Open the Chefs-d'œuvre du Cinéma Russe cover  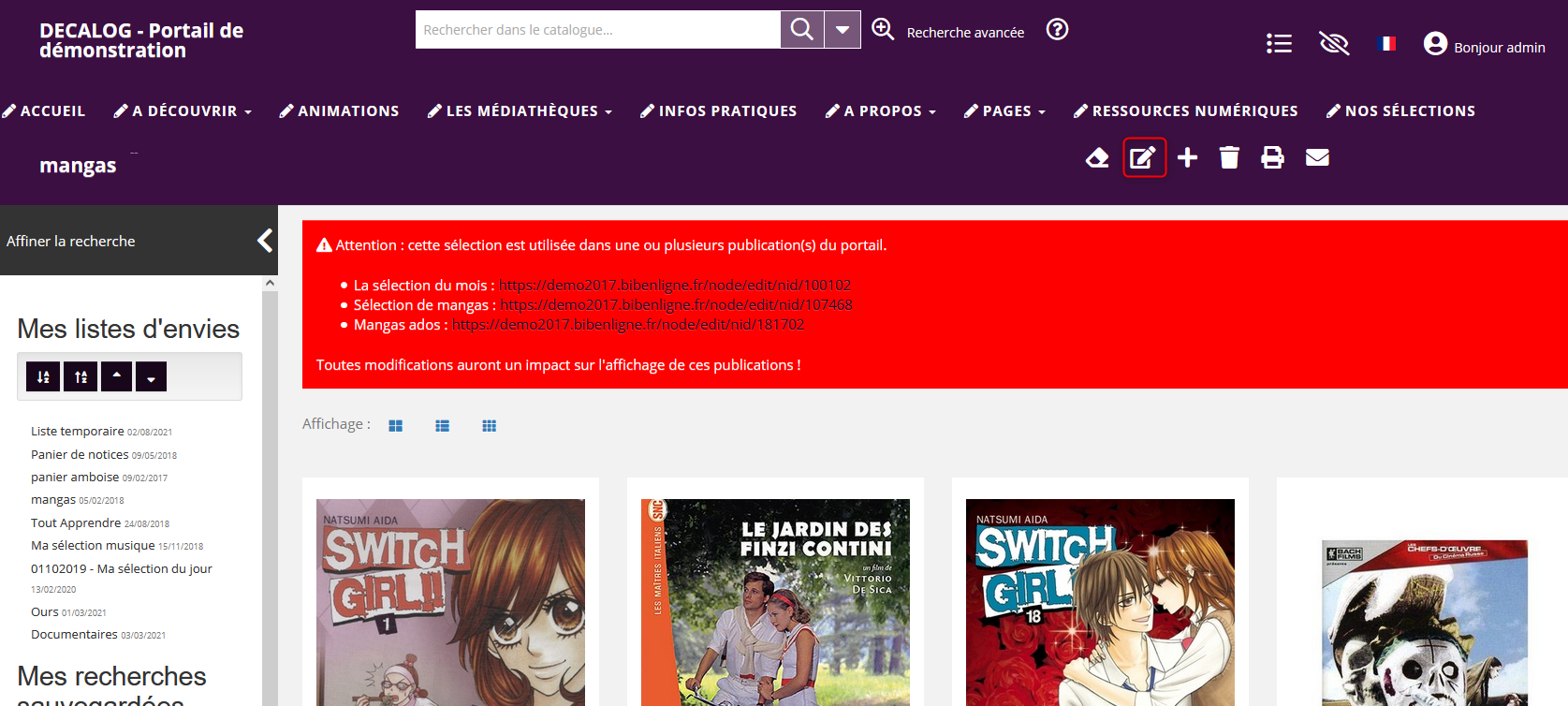[1425, 623]
